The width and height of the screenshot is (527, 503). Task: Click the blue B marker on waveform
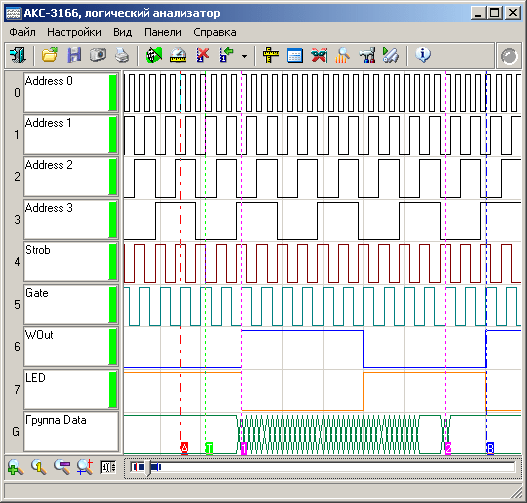(x=490, y=448)
